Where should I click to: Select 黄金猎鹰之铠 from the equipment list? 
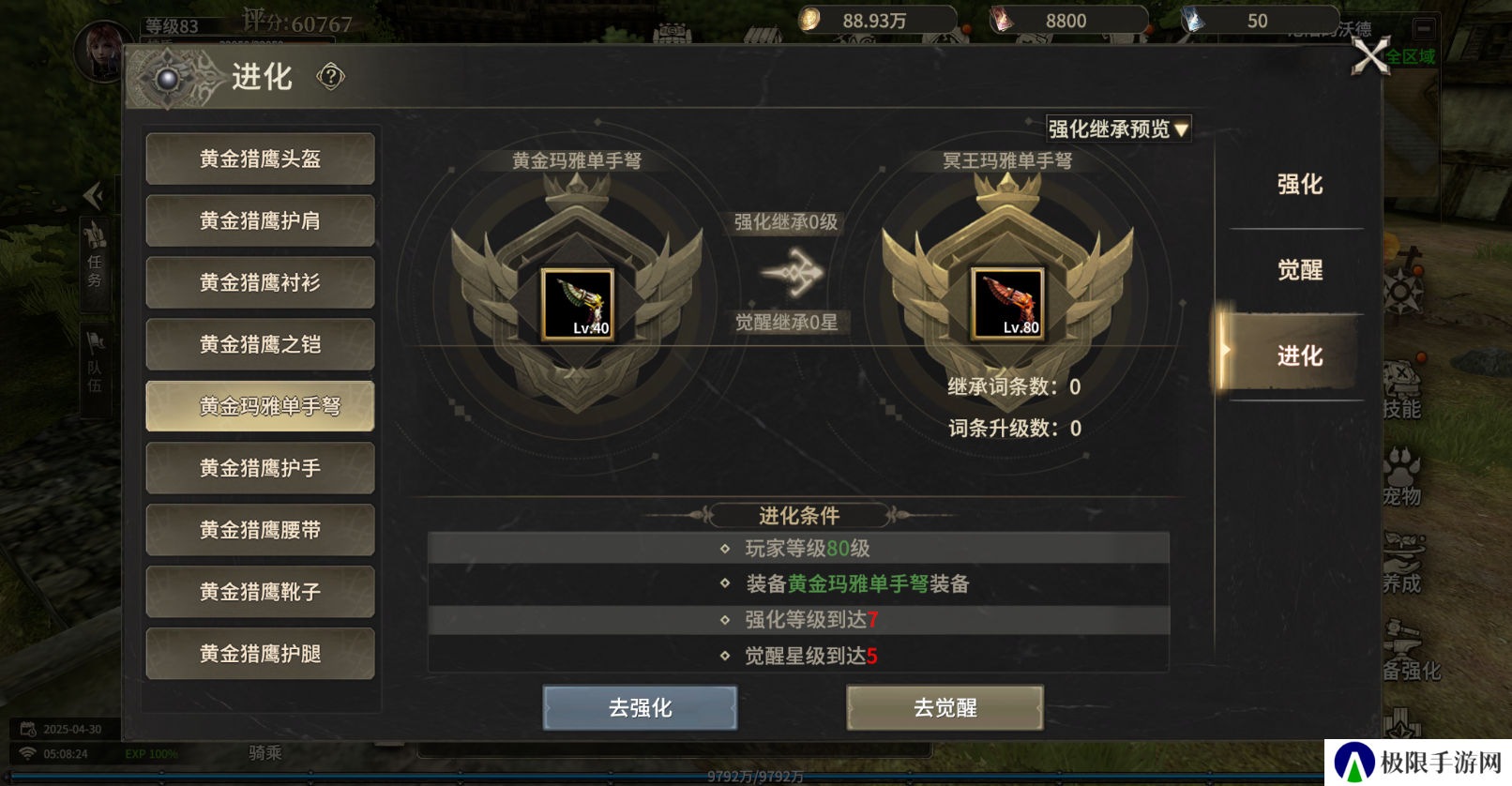point(261,344)
